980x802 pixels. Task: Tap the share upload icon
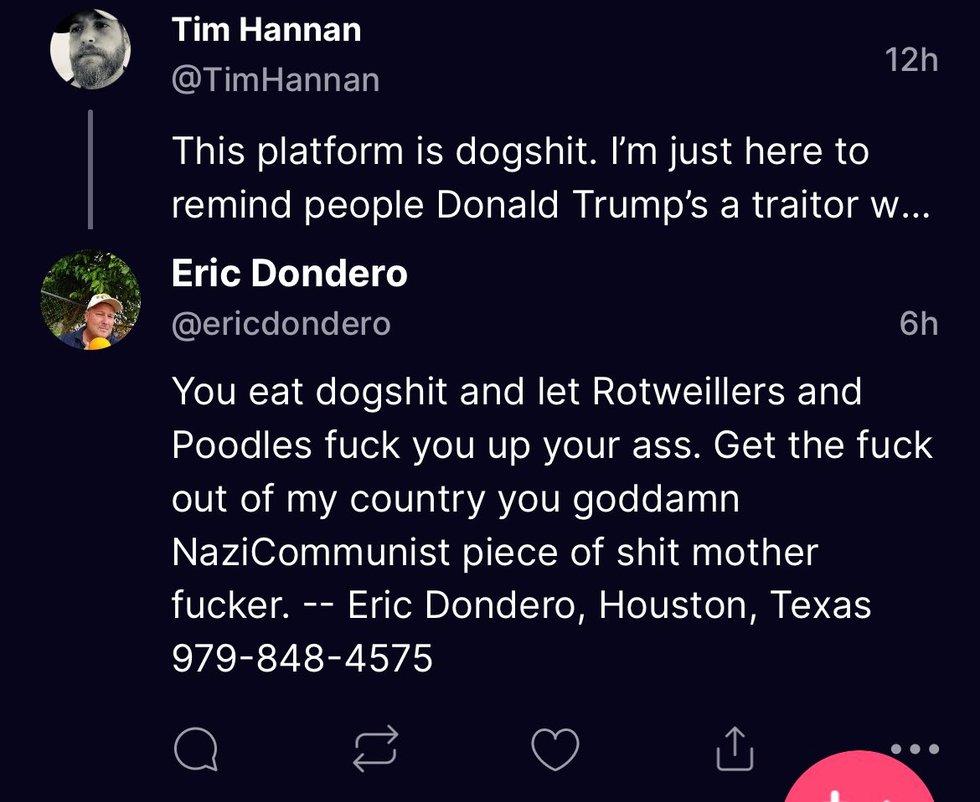pos(733,748)
